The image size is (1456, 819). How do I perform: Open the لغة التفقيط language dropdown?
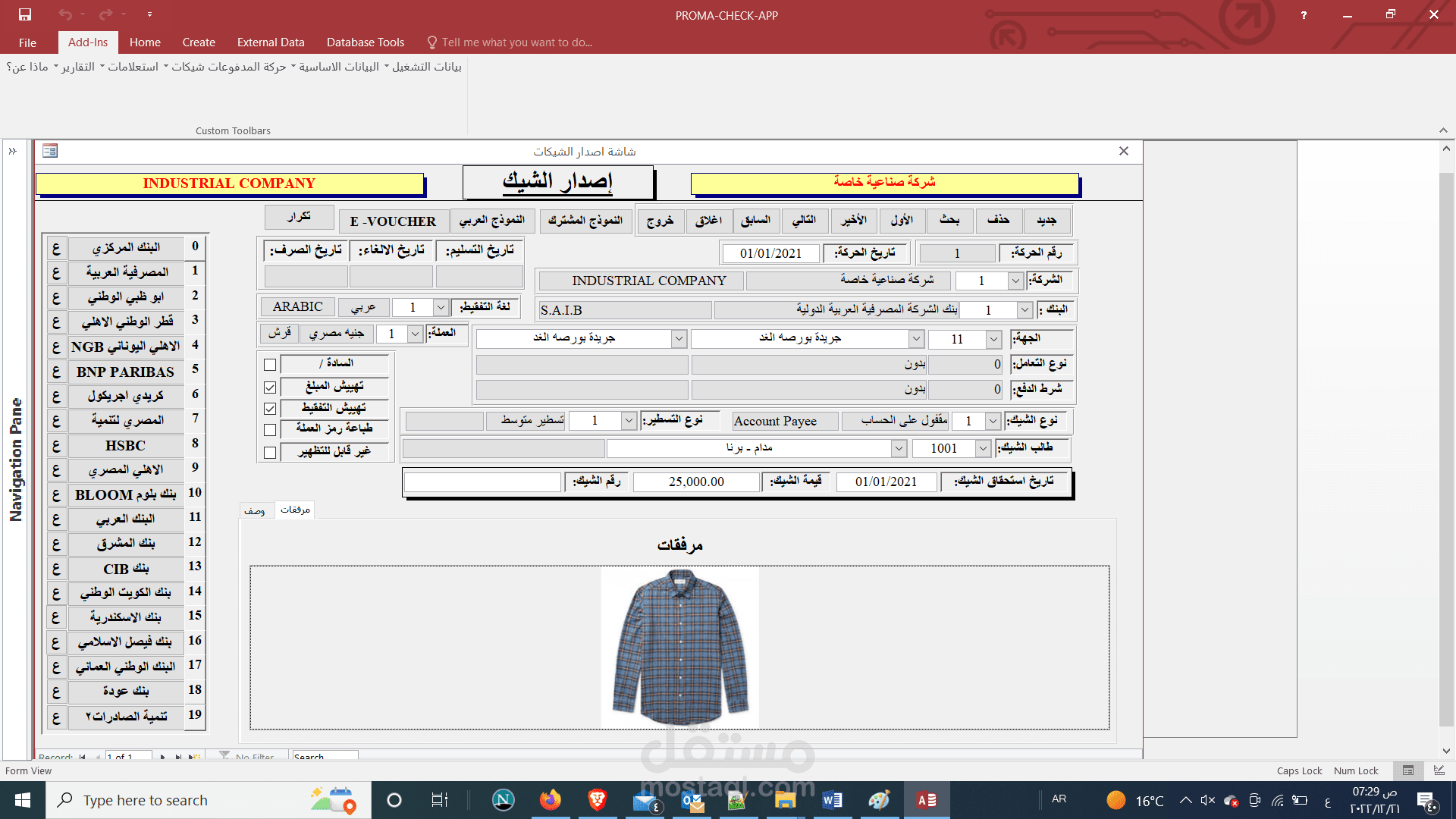coord(441,307)
